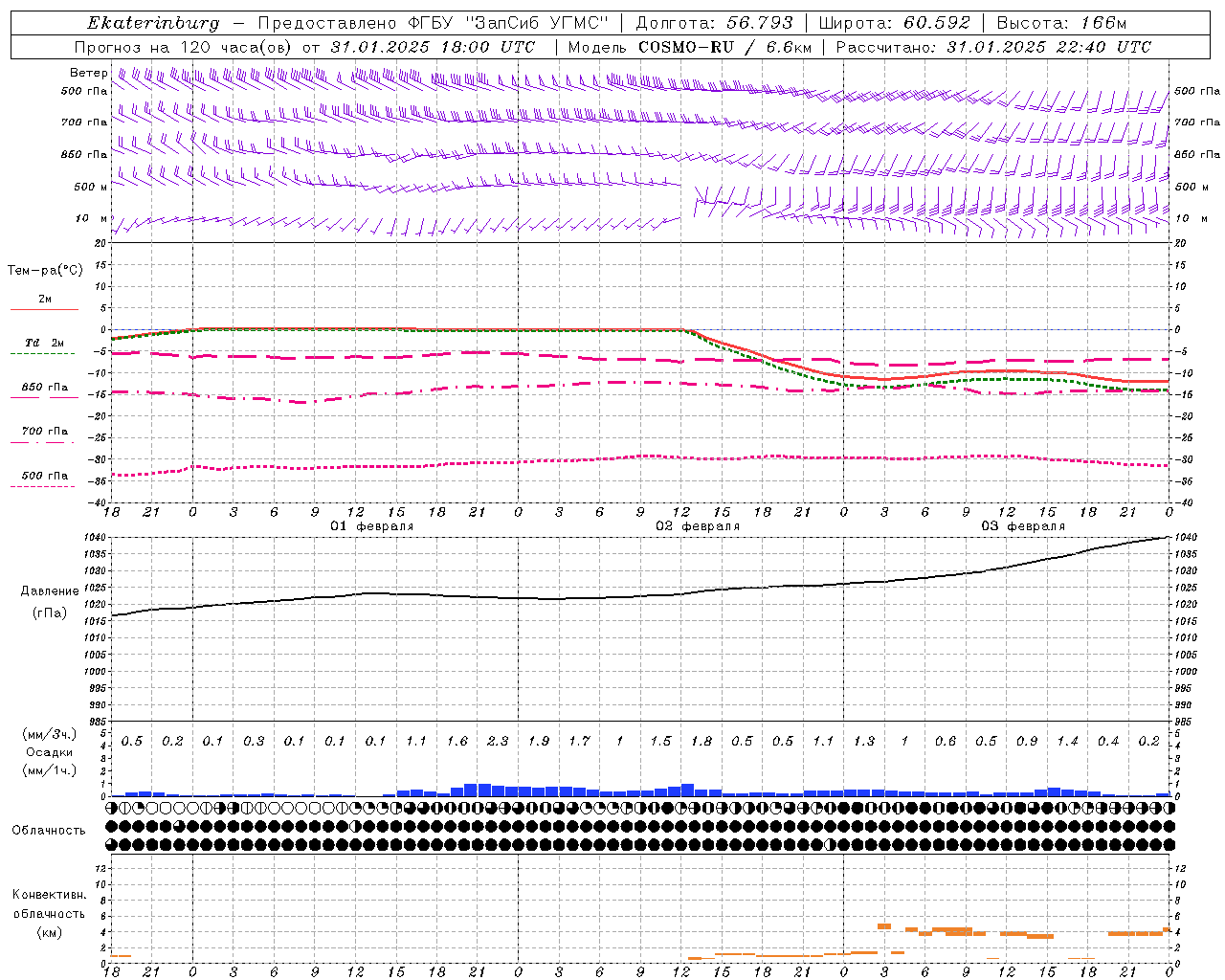Click the (мм/3ч.) unit label

(50, 734)
